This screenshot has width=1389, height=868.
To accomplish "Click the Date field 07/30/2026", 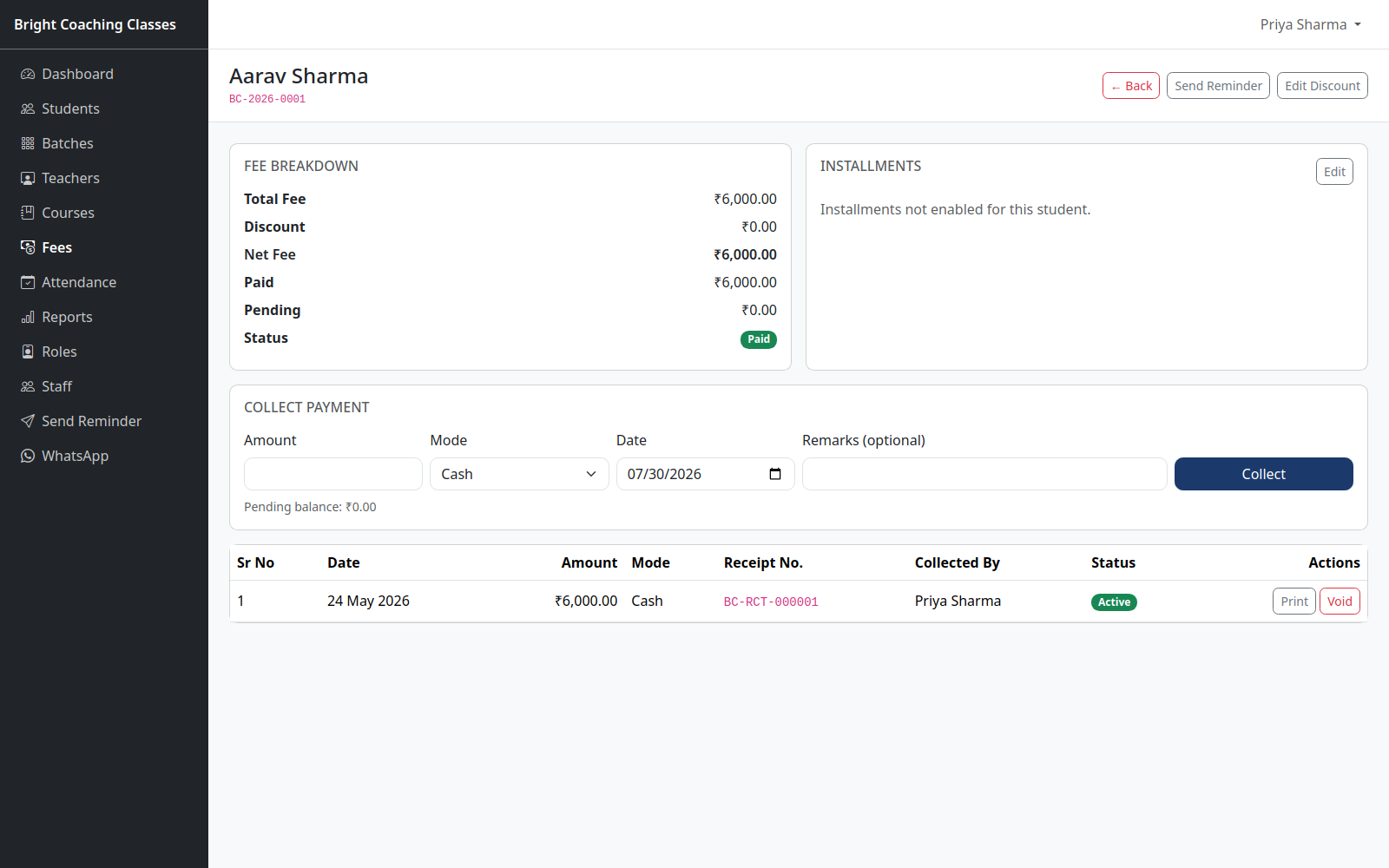I will tap(705, 474).
